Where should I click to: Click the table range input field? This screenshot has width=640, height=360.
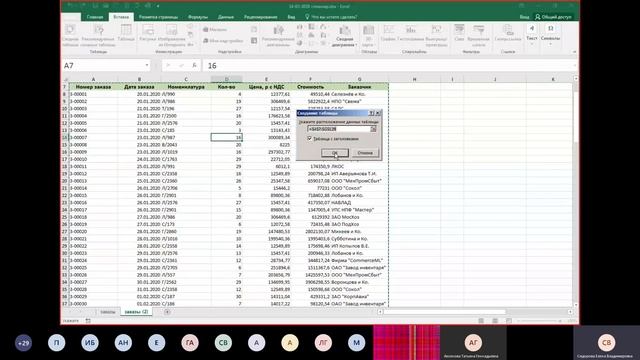(339, 129)
